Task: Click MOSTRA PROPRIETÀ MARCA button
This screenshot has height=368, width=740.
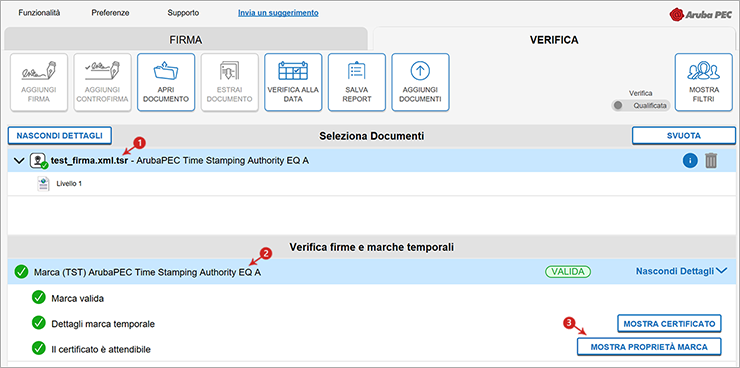Action: pyautogui.click(x=649, y=347)
